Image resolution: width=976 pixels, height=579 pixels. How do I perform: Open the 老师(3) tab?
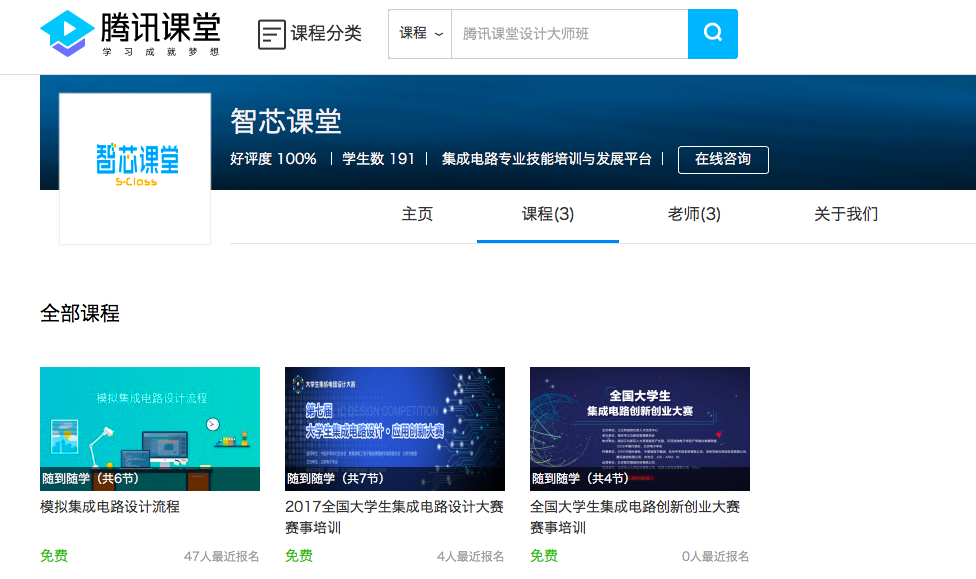(x=694, y=214)
